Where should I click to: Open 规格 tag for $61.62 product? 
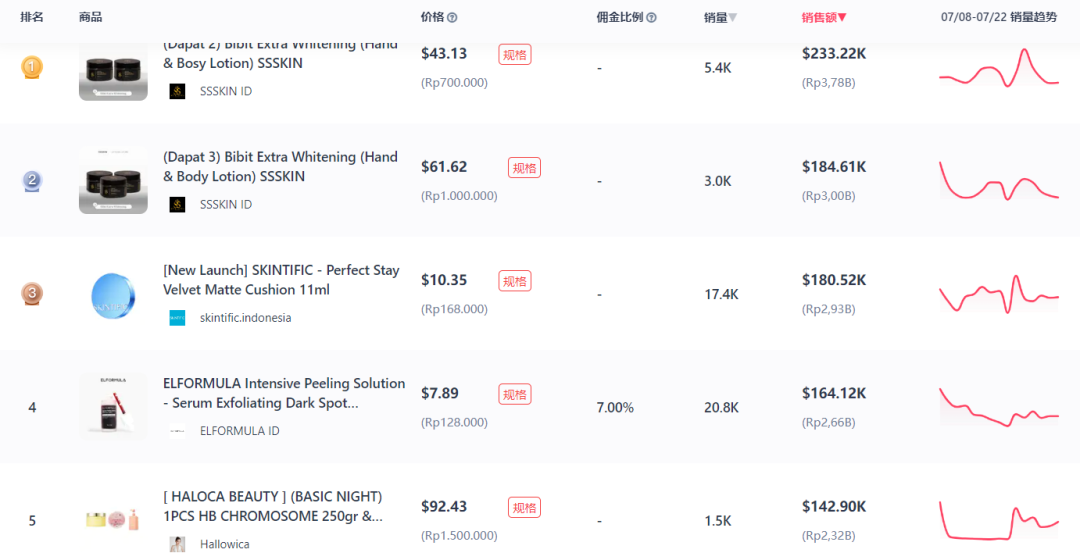click(x=524, y=167)
